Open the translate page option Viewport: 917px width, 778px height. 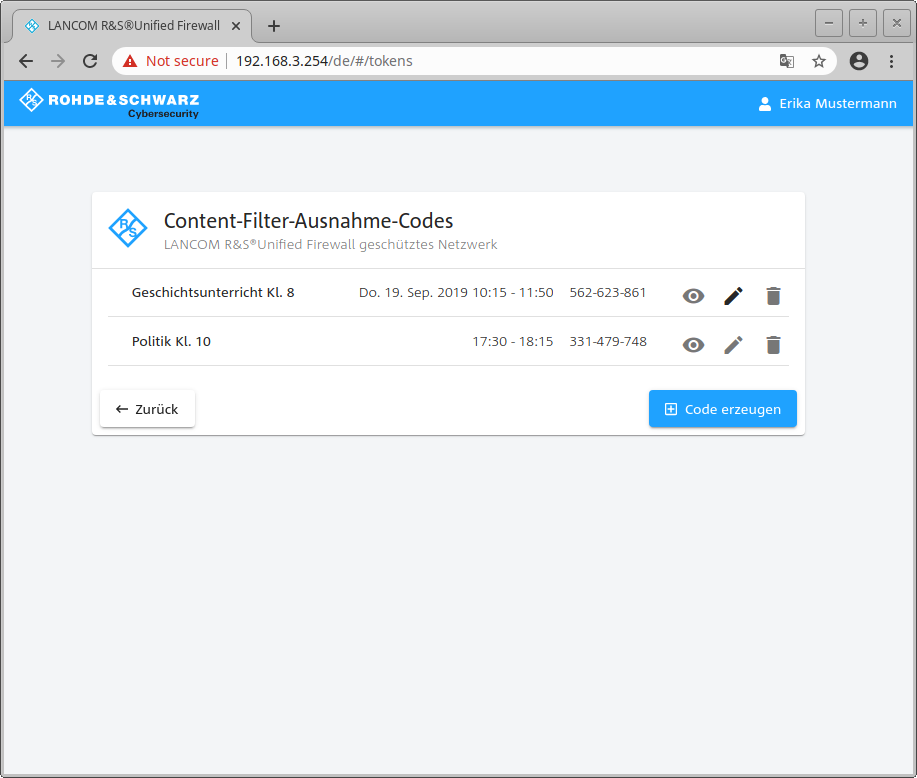point(787,61)
